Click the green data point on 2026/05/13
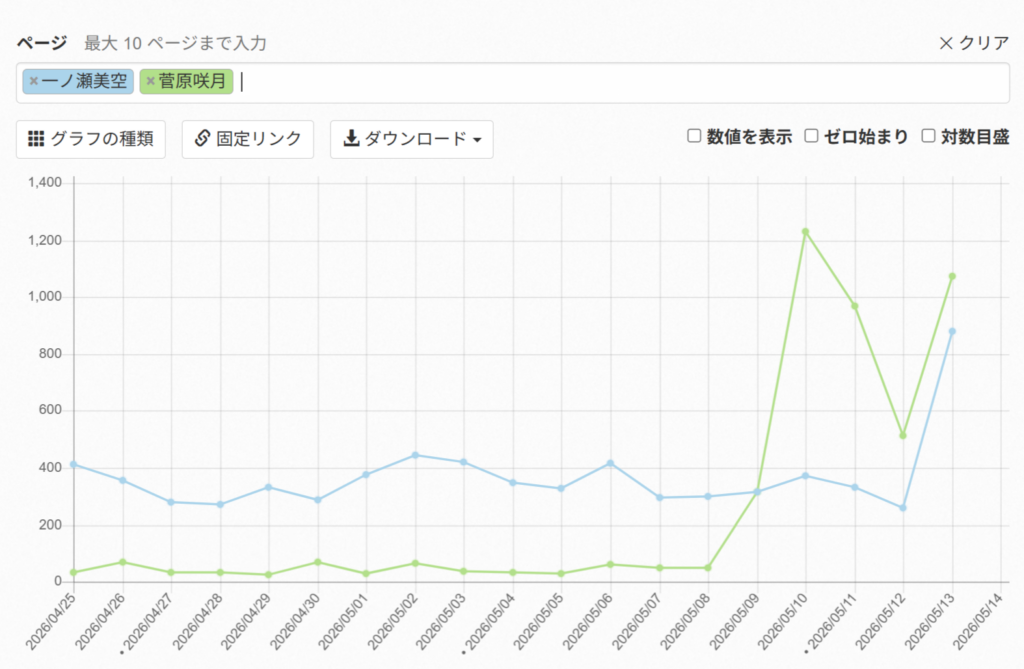The width and height of the screenshot is (1024, 669). [x=952, y=277]
